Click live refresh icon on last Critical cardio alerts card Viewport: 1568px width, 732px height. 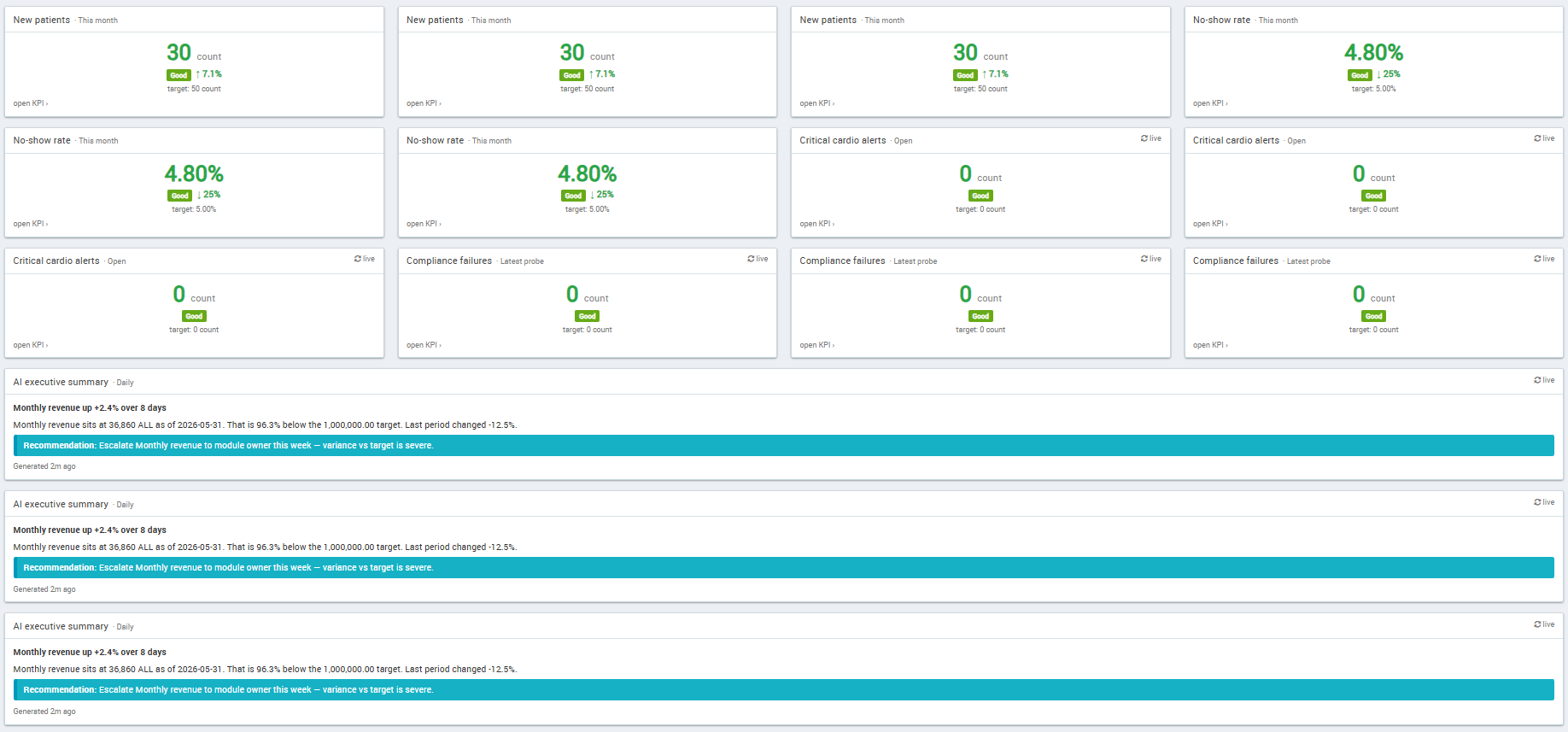(365, 259)
